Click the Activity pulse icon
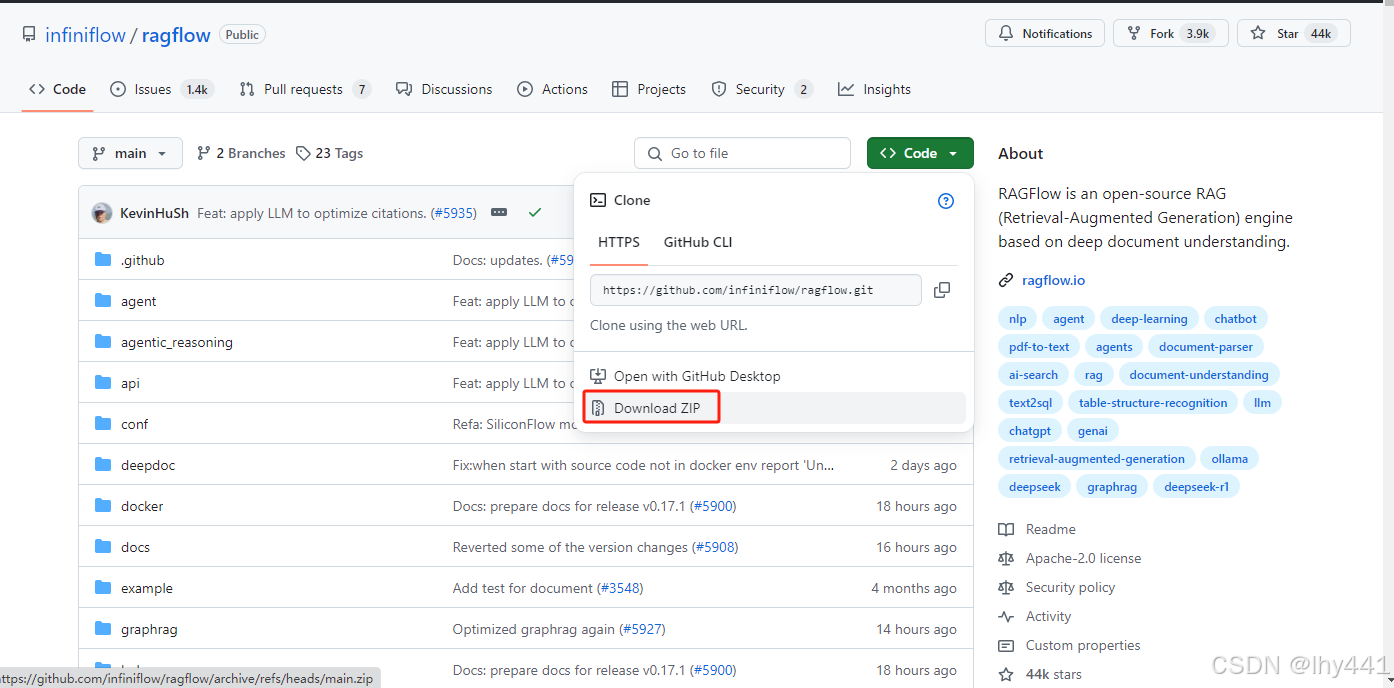Viewport: 1394px width, 688px height. pos(1006,617)
